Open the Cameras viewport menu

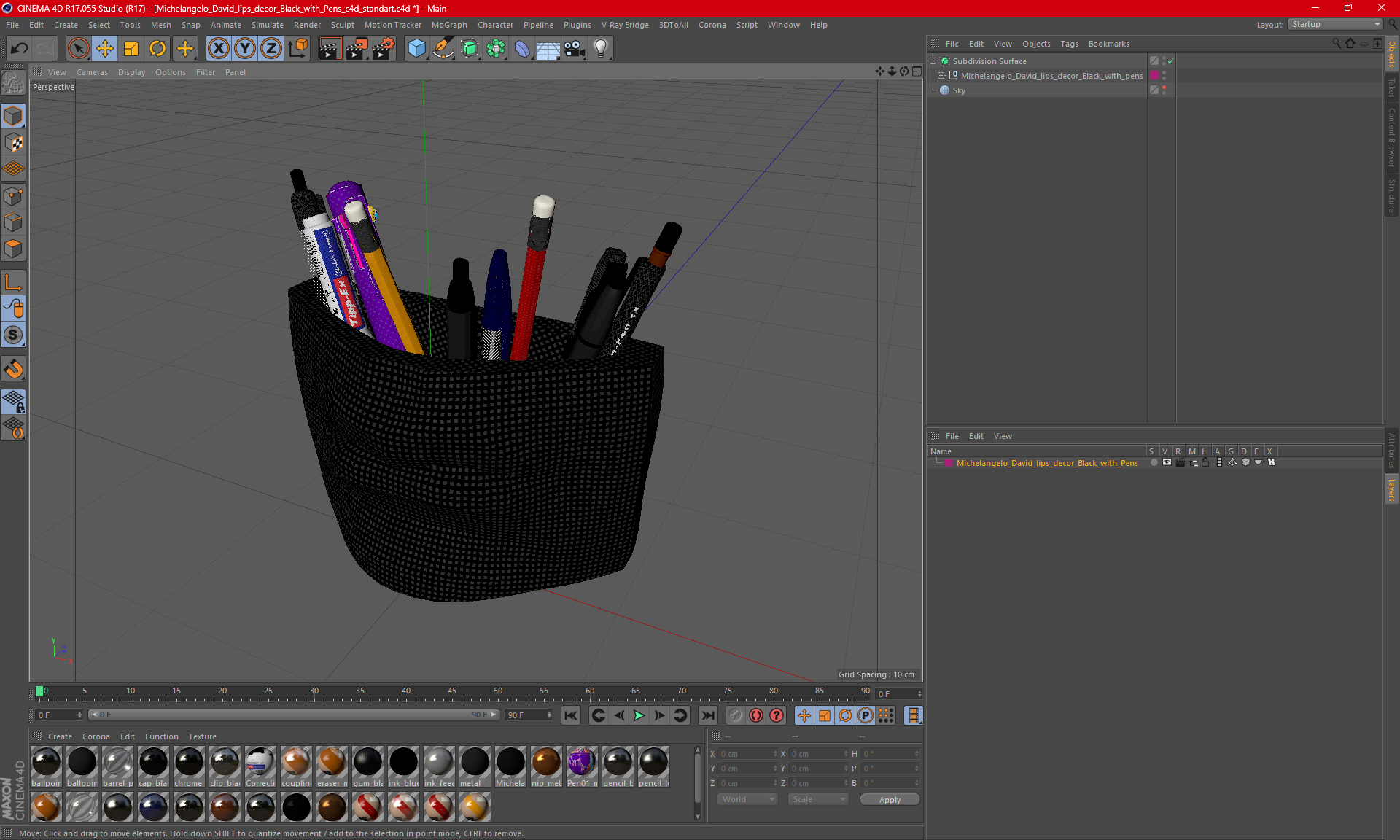pos(92,72)
